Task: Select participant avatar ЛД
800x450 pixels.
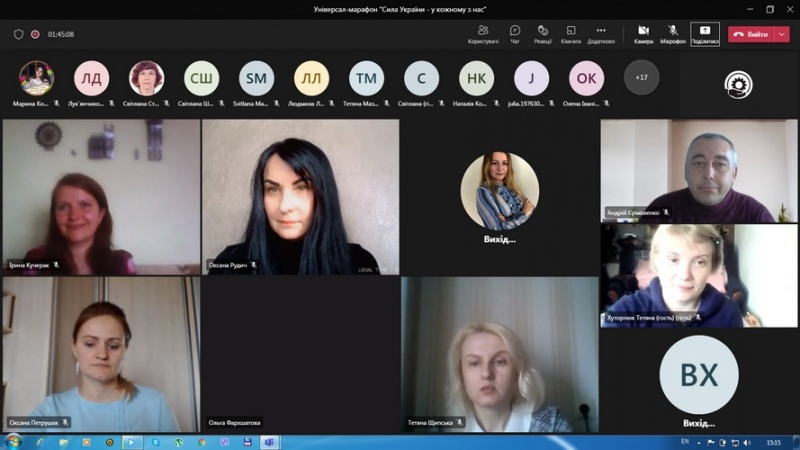Action: 91,78
